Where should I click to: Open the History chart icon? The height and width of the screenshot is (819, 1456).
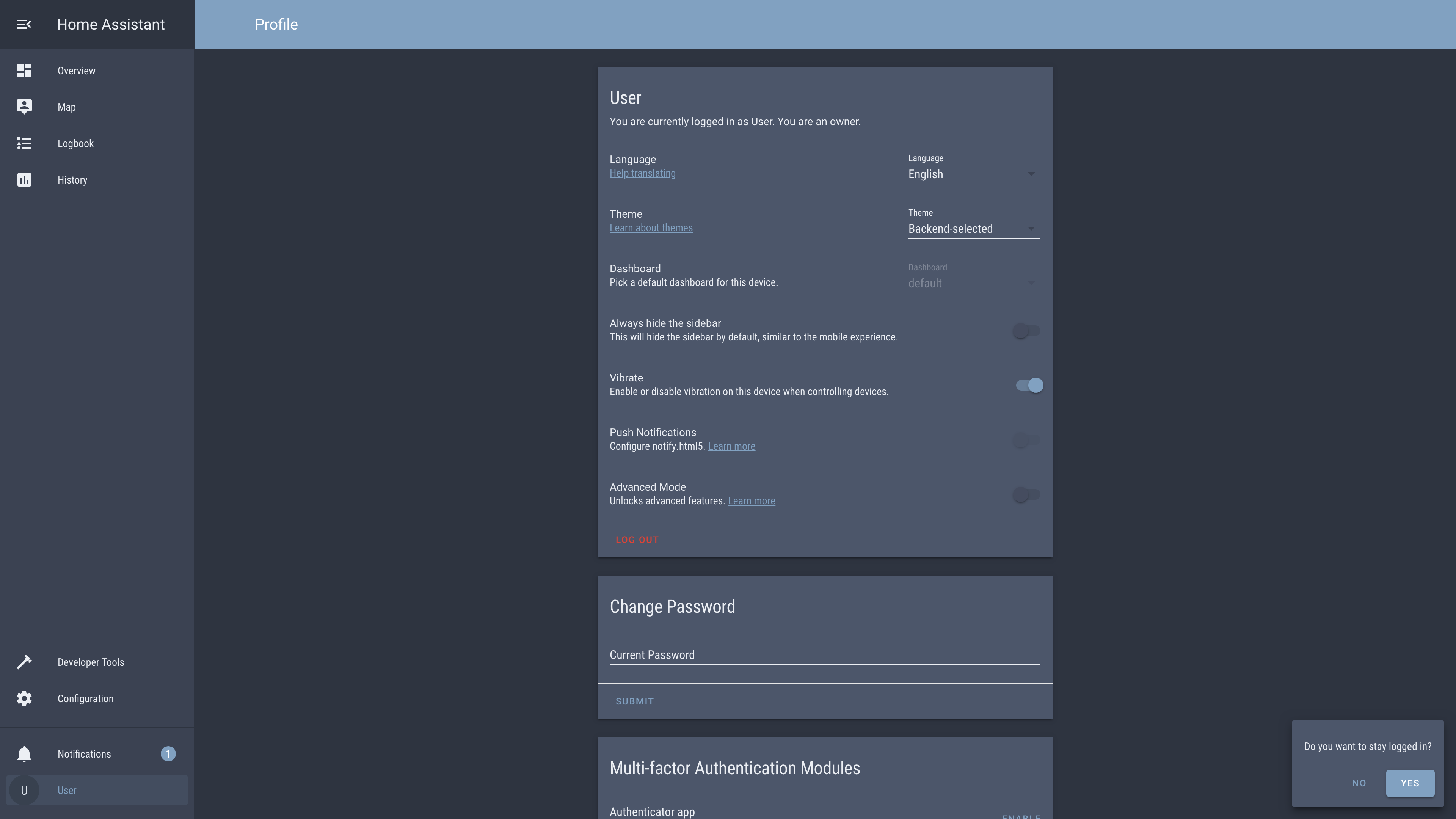click(24, 180)
